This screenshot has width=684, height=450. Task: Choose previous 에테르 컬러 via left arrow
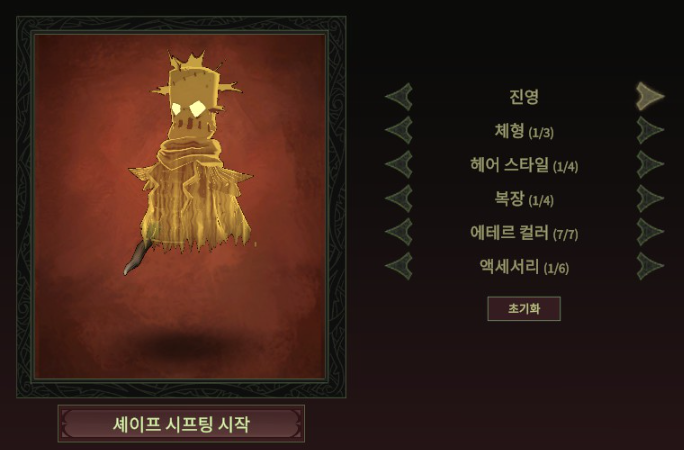(399, 232)
